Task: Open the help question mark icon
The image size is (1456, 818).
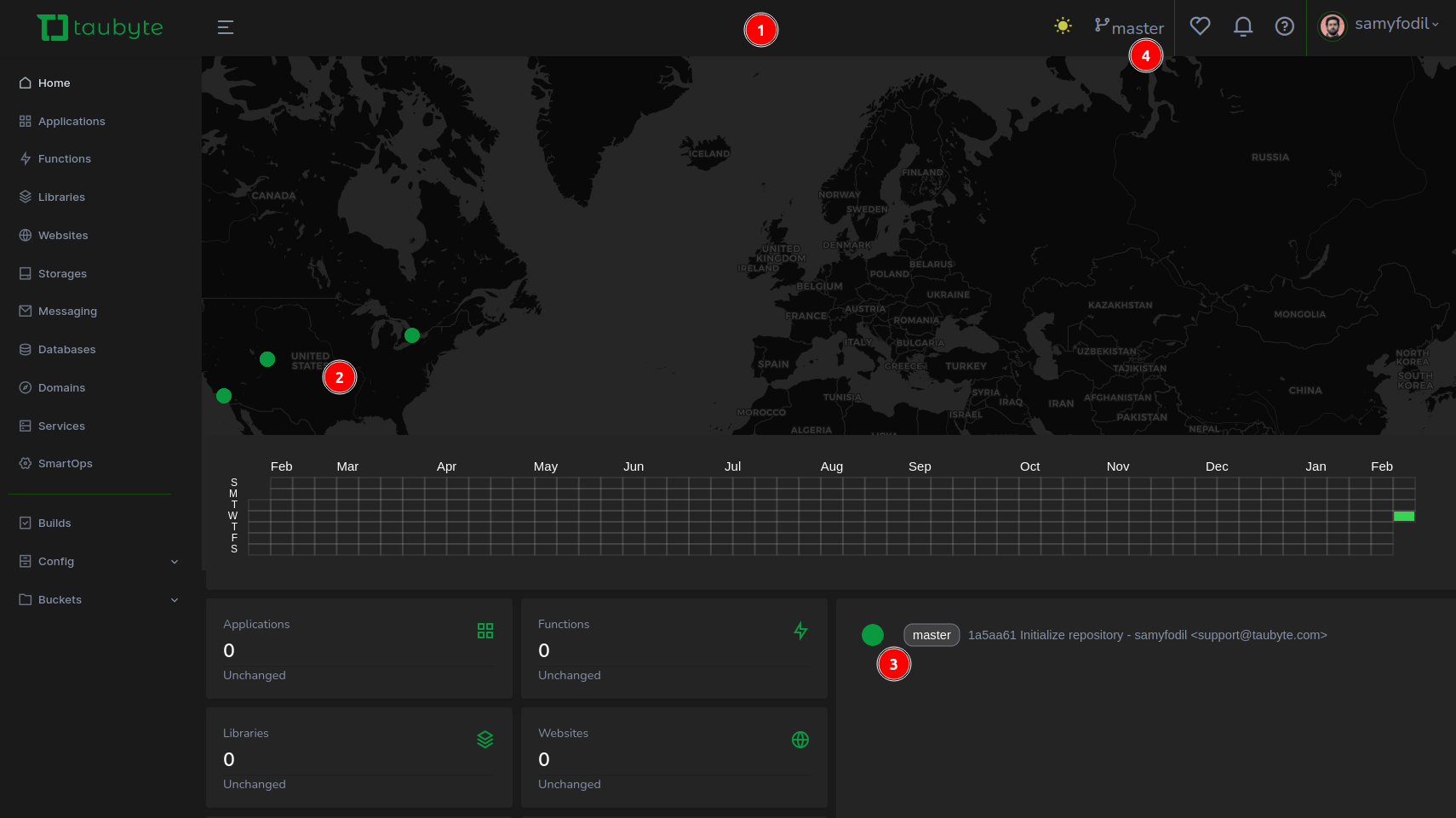Action: point(1284,26)
